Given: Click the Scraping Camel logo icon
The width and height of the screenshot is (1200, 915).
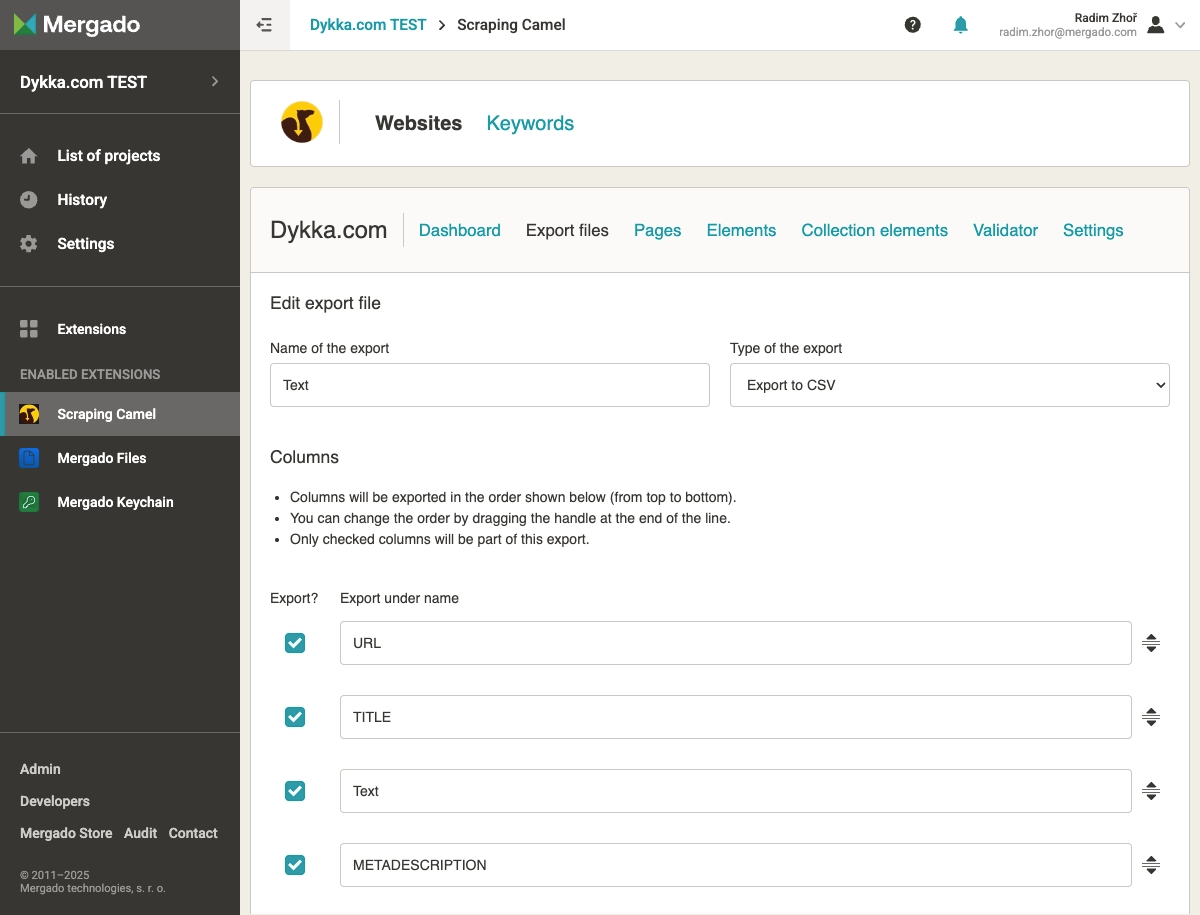Looking at the screenshot, I should (301, 123).
